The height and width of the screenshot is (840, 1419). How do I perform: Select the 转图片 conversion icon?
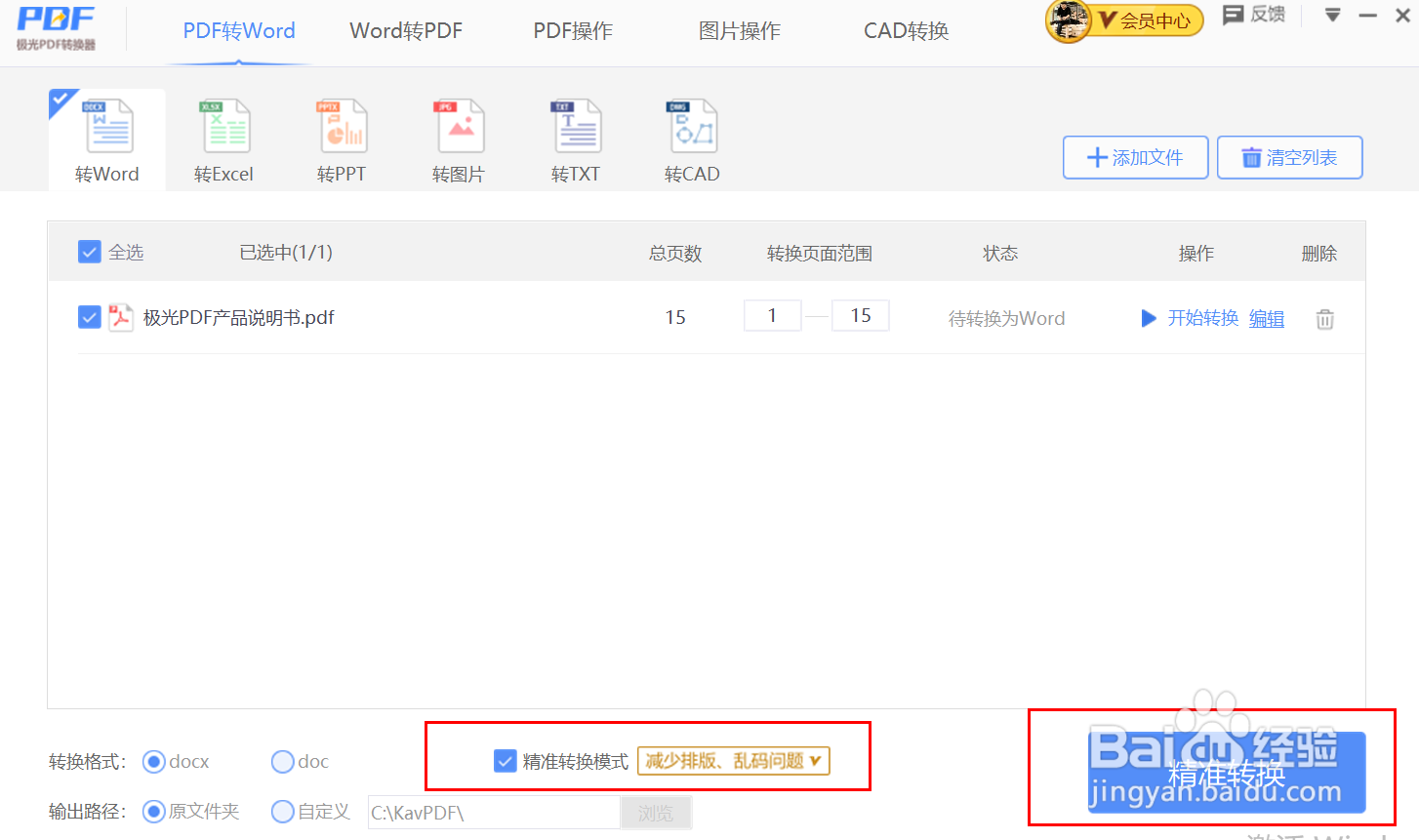tap(458, 137)
